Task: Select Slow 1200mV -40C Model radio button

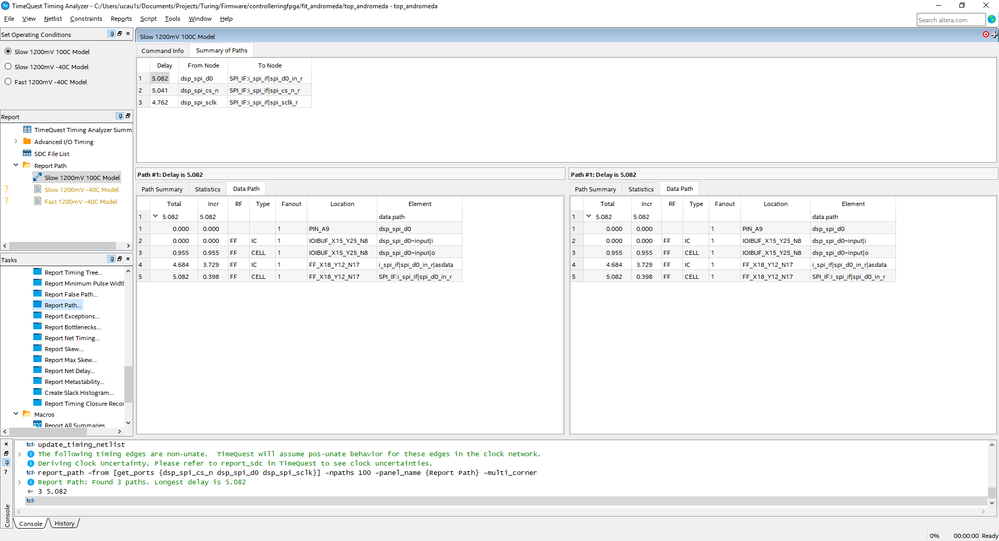Action: click(9, 67)
